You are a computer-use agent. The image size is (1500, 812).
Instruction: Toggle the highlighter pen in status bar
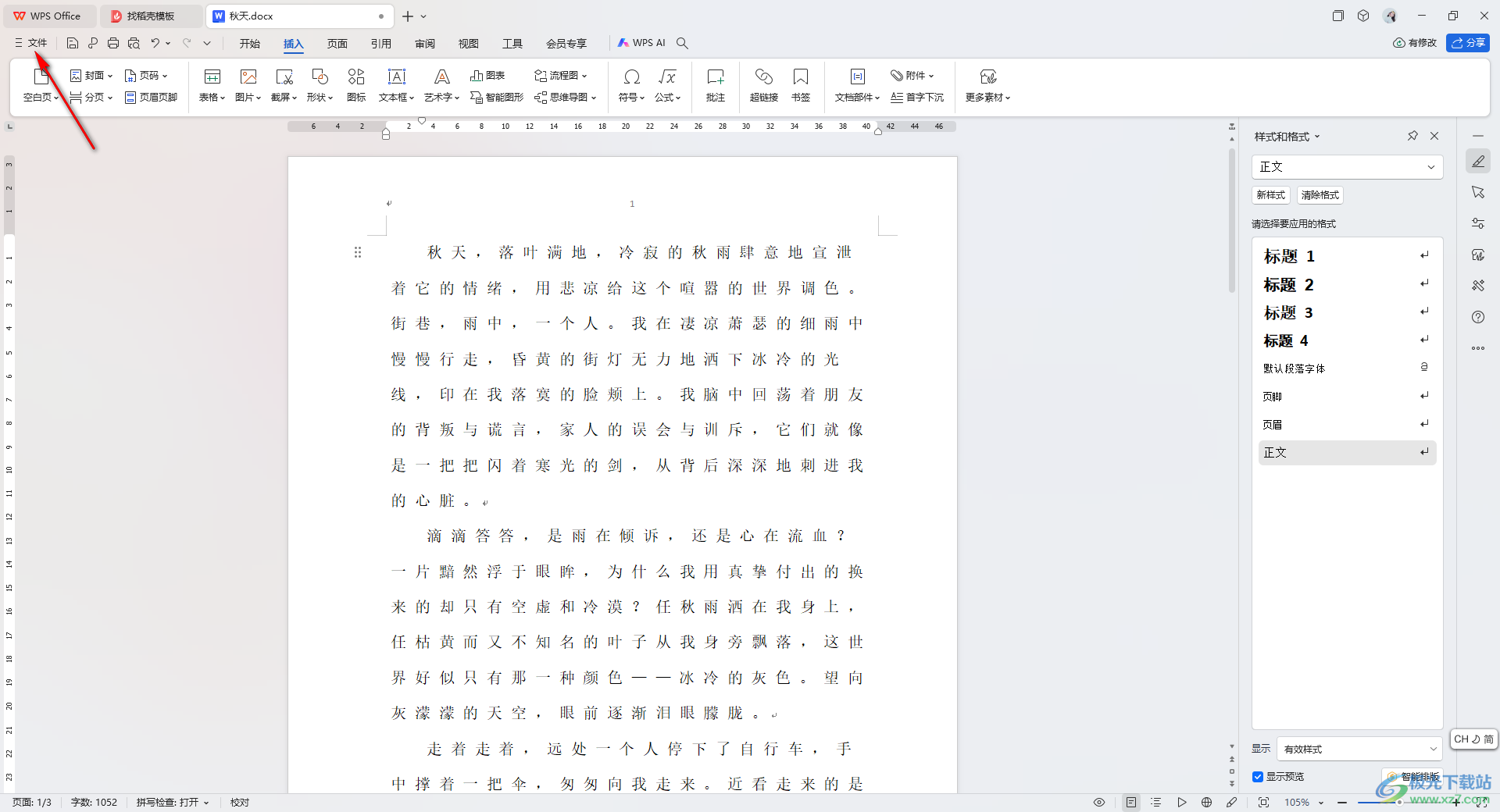(1232, 803)
